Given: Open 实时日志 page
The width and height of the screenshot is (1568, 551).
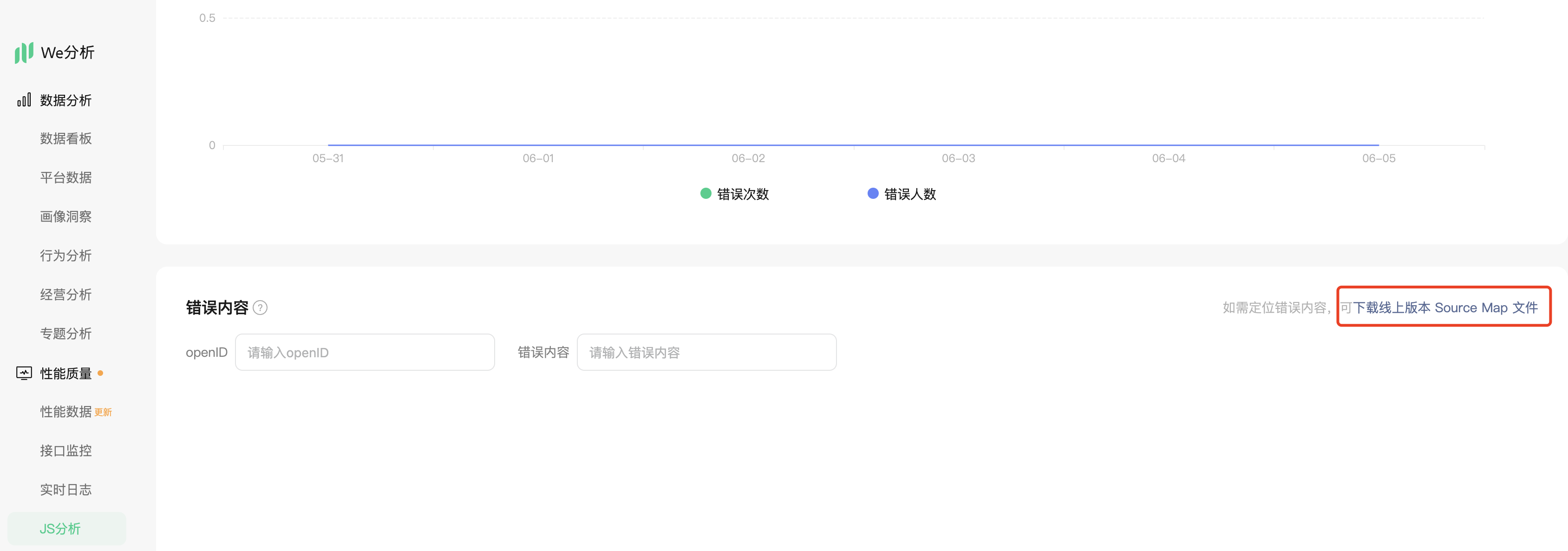Looking at the screenshot, I should click(x=66, y=490).
